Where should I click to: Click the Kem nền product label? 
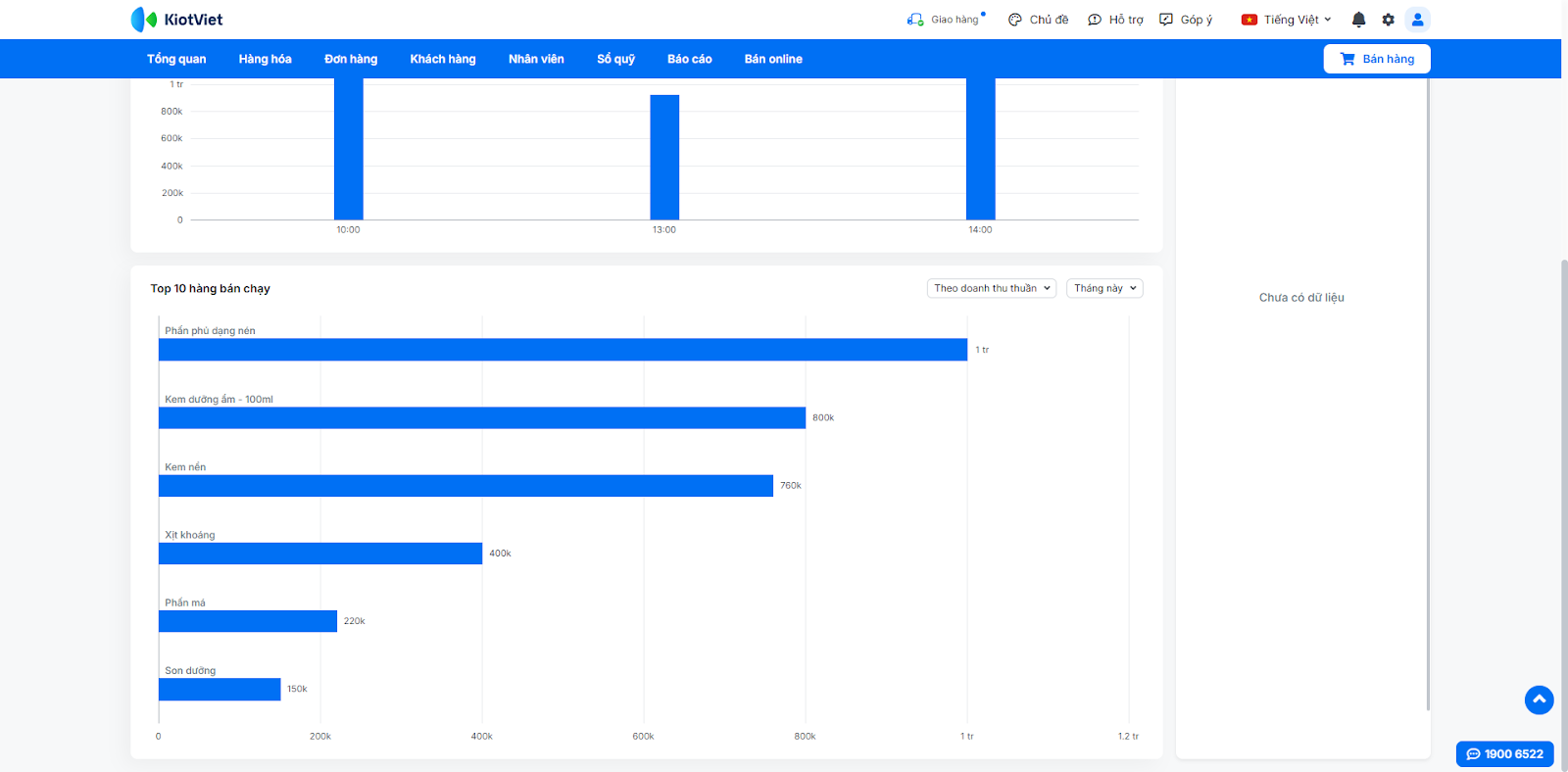(185, 467)
